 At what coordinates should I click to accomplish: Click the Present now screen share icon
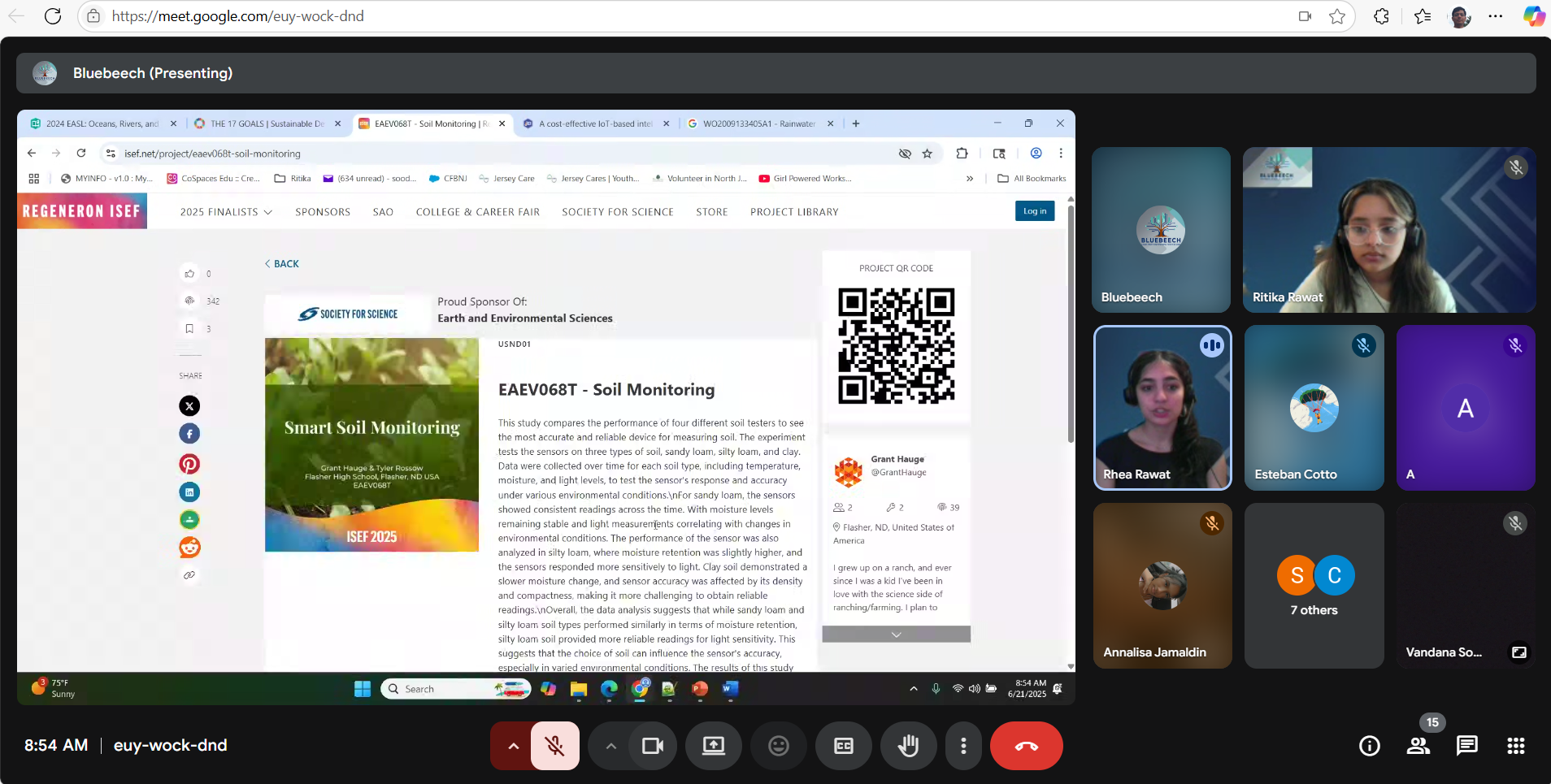713,746
